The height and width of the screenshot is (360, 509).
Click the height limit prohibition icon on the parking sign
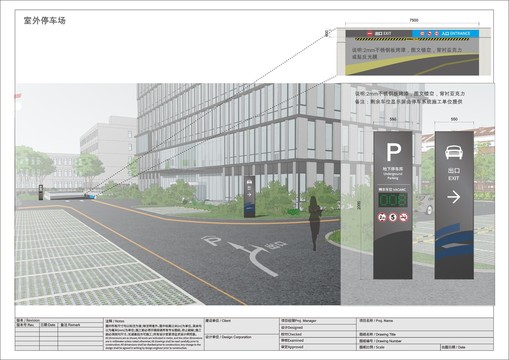point(382,218)
